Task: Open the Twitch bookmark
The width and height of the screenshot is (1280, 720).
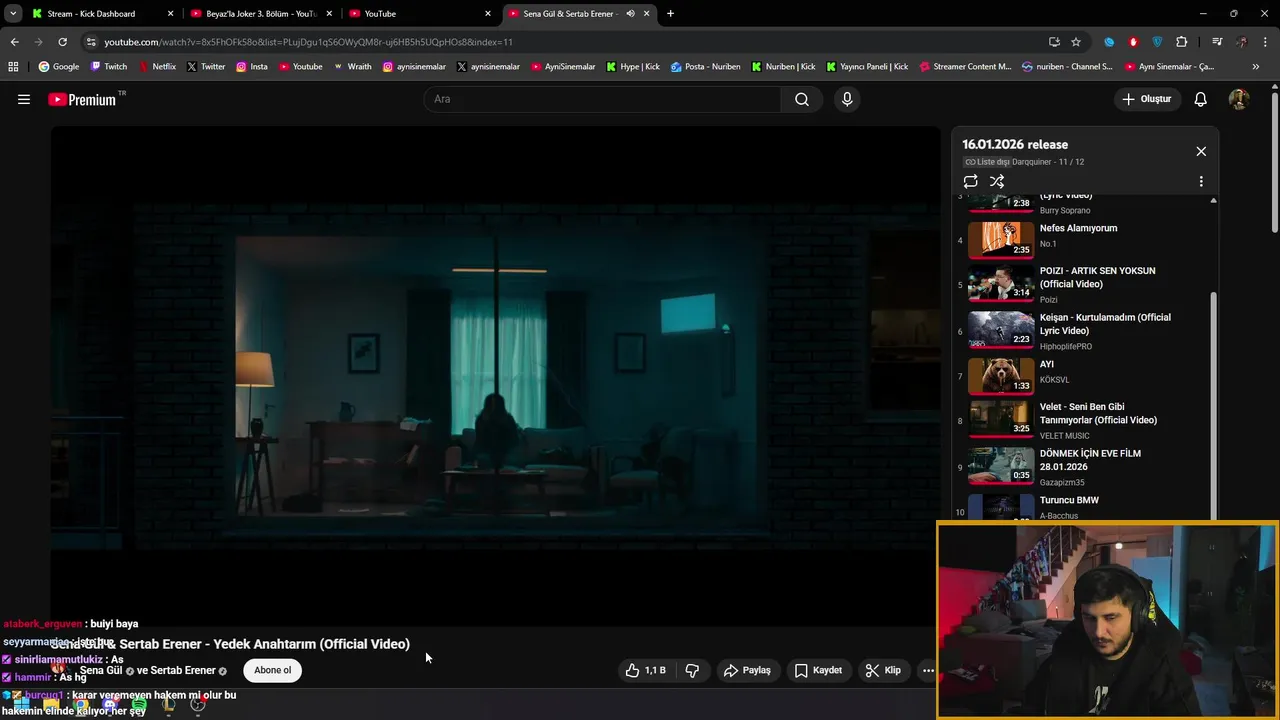Action: coord(109,67)
